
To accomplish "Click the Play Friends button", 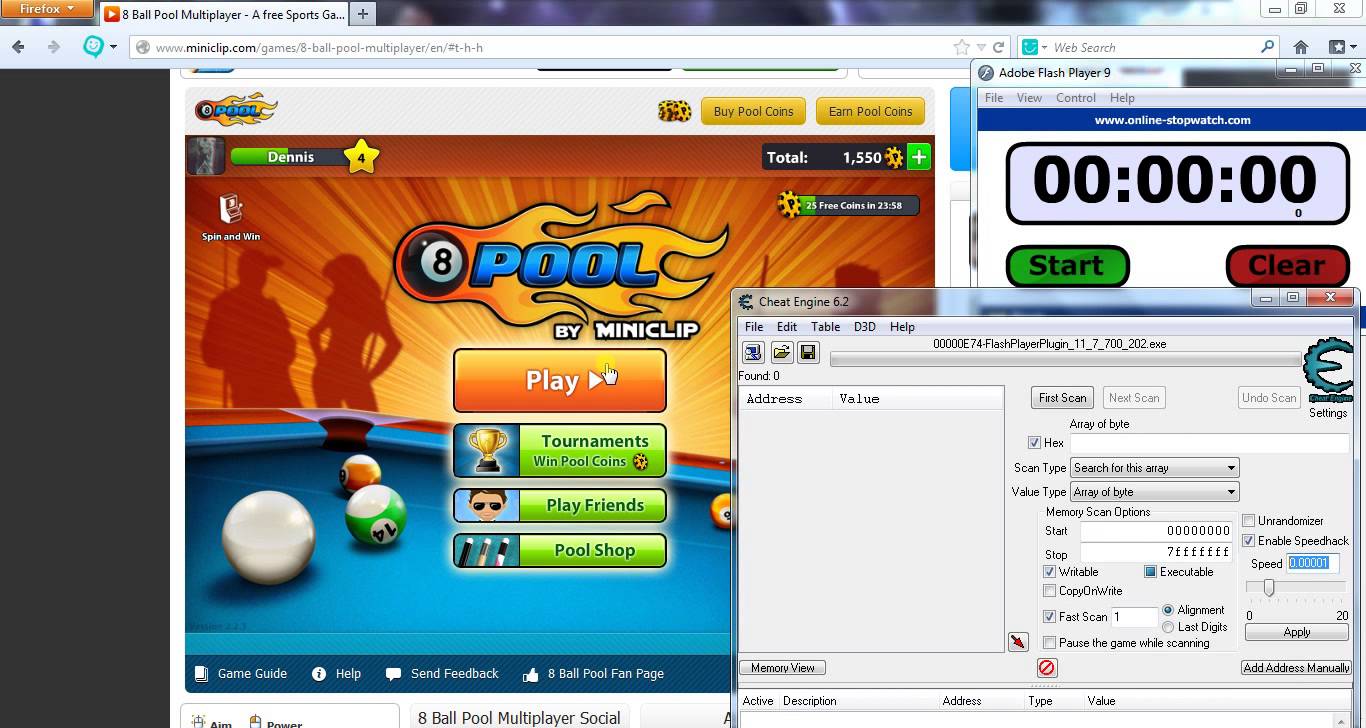I will pos(560,505).
